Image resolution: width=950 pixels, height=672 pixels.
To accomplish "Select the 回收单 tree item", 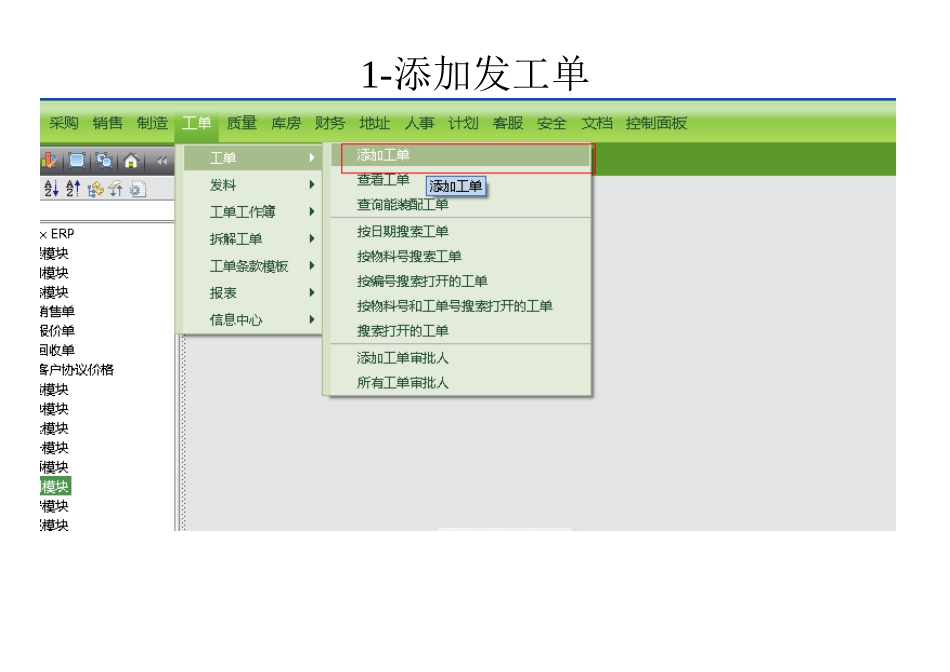I will point(57,350).
